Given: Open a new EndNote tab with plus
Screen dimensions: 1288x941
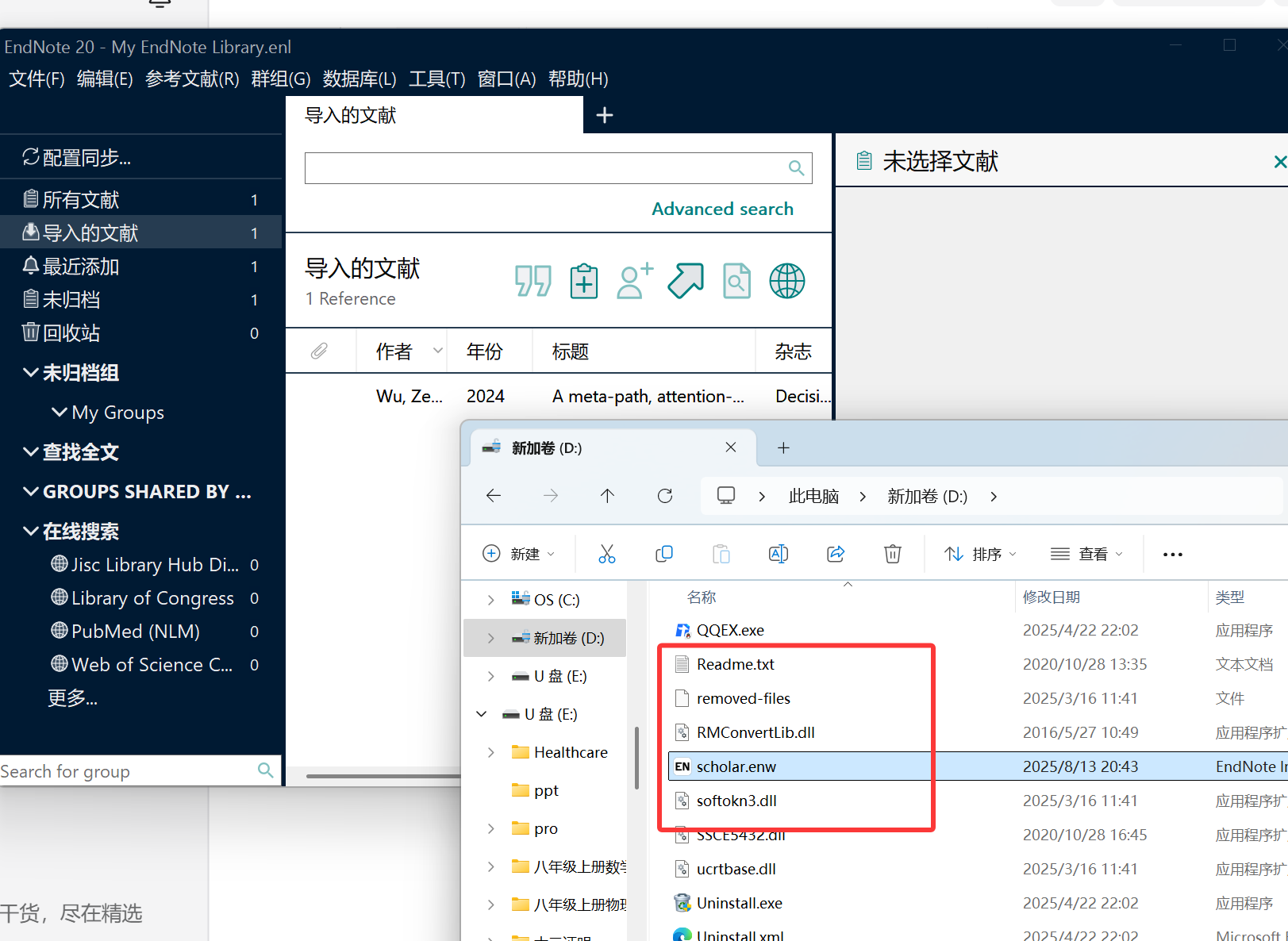Looking at the screenshot, I should point(605,116).
